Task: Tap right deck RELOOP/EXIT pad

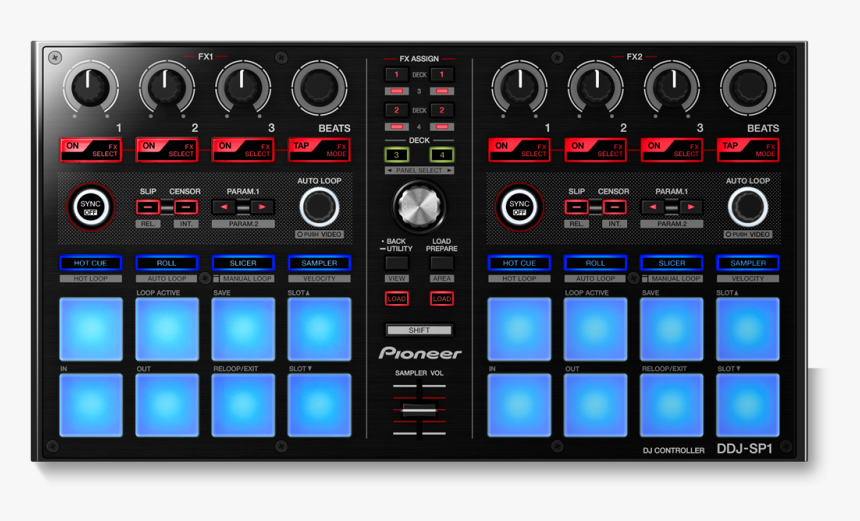Action: tap(672, 405)
